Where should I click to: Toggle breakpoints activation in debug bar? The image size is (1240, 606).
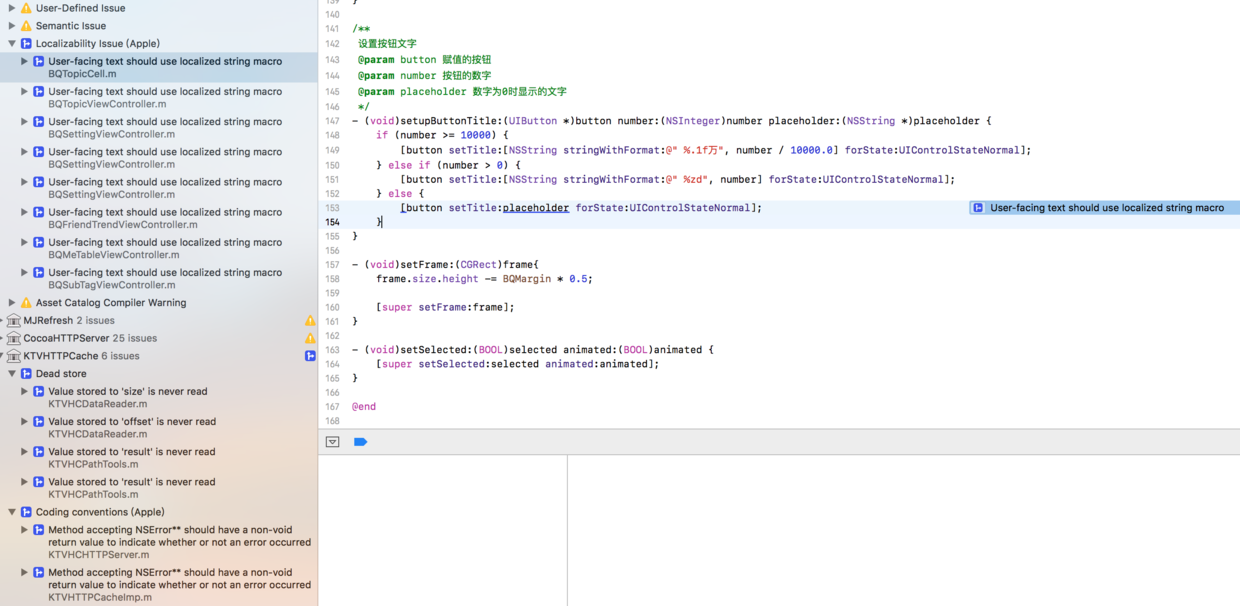click(x=360, y=442)
